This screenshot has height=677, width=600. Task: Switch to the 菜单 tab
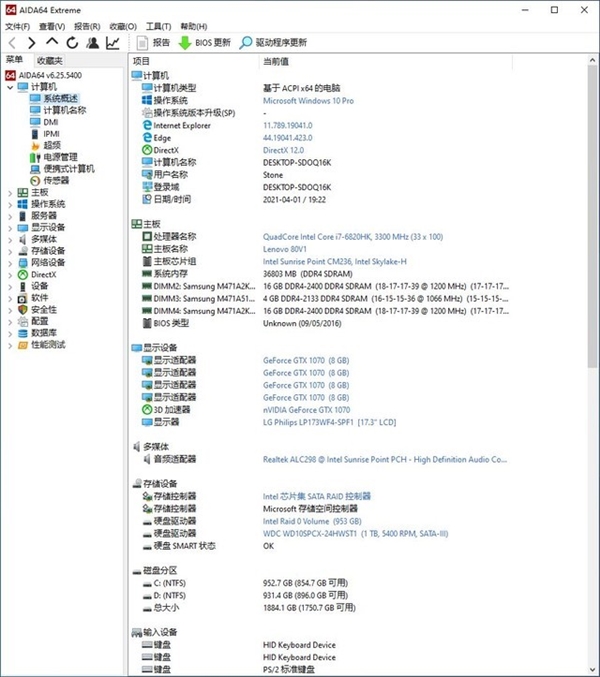point(14,60)
